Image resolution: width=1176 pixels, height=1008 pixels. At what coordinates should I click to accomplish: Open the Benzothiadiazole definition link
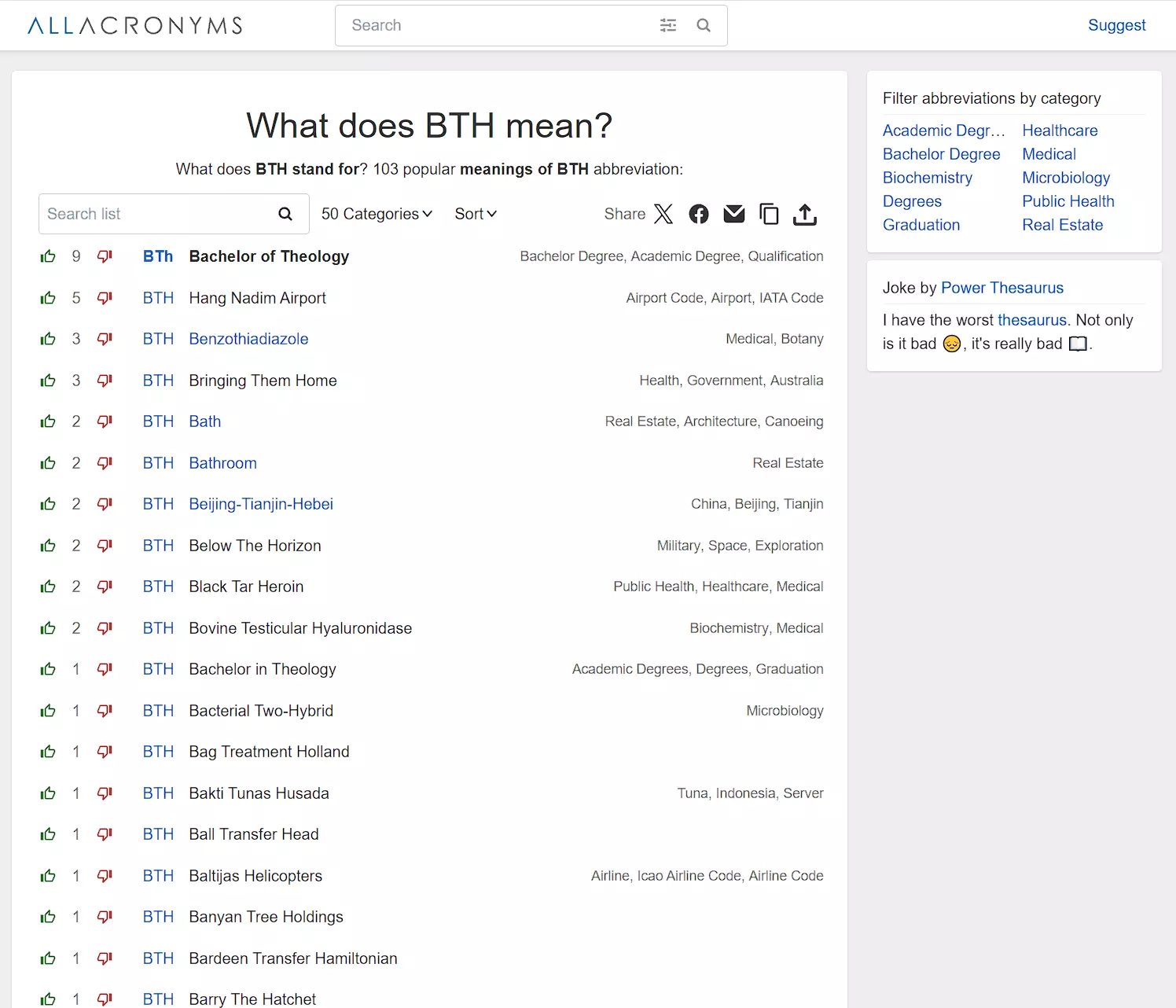point(248,339)
